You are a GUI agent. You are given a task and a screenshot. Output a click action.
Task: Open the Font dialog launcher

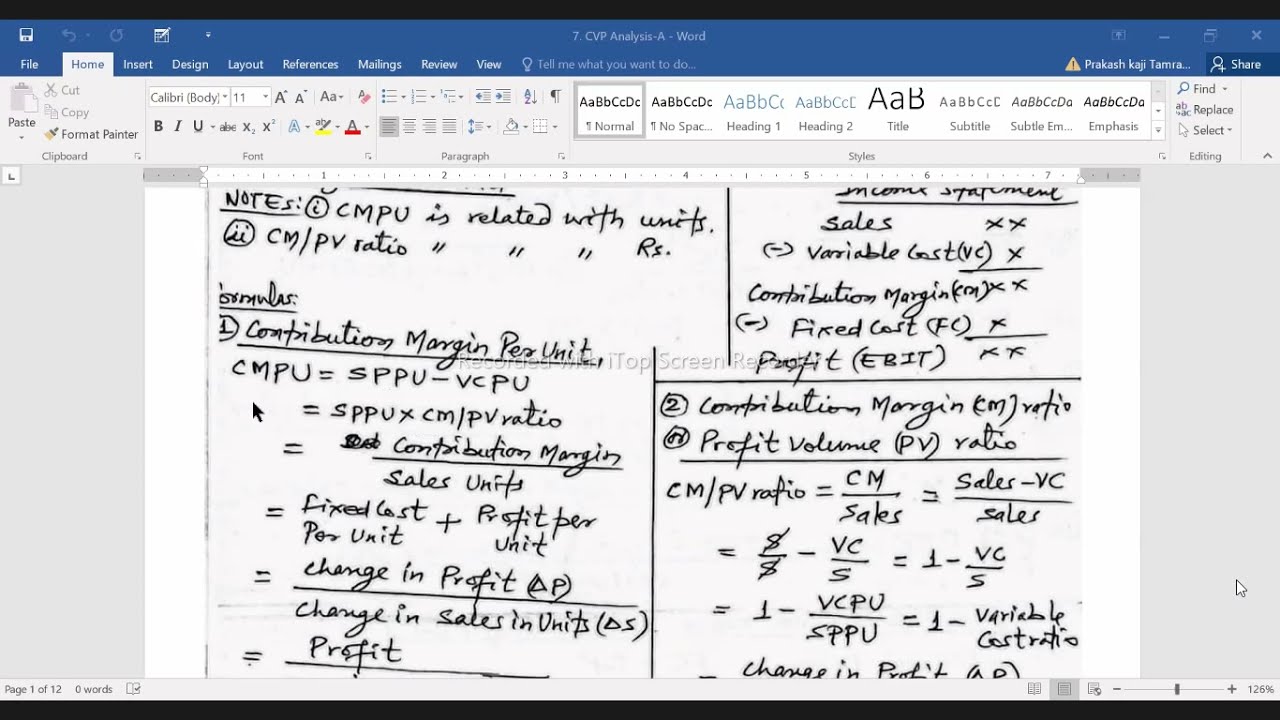tap(368, 157)
